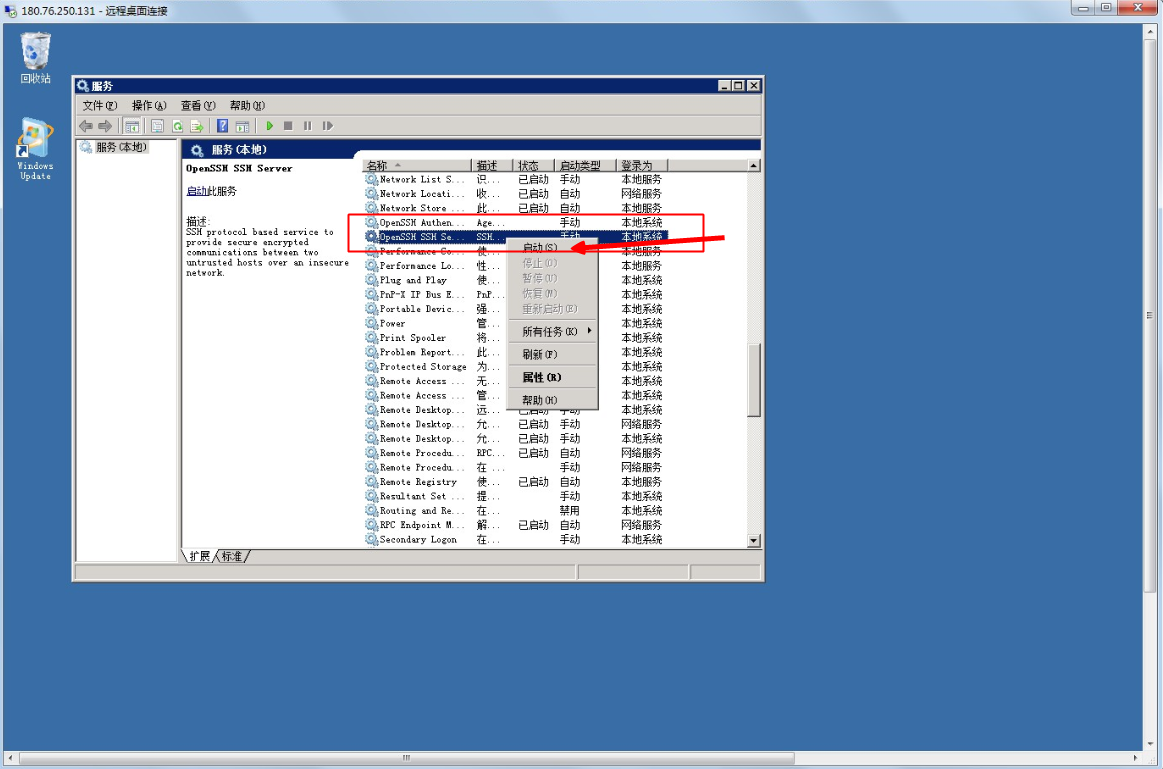
Task: Sort by the 状态 column header
Action: 533,165
